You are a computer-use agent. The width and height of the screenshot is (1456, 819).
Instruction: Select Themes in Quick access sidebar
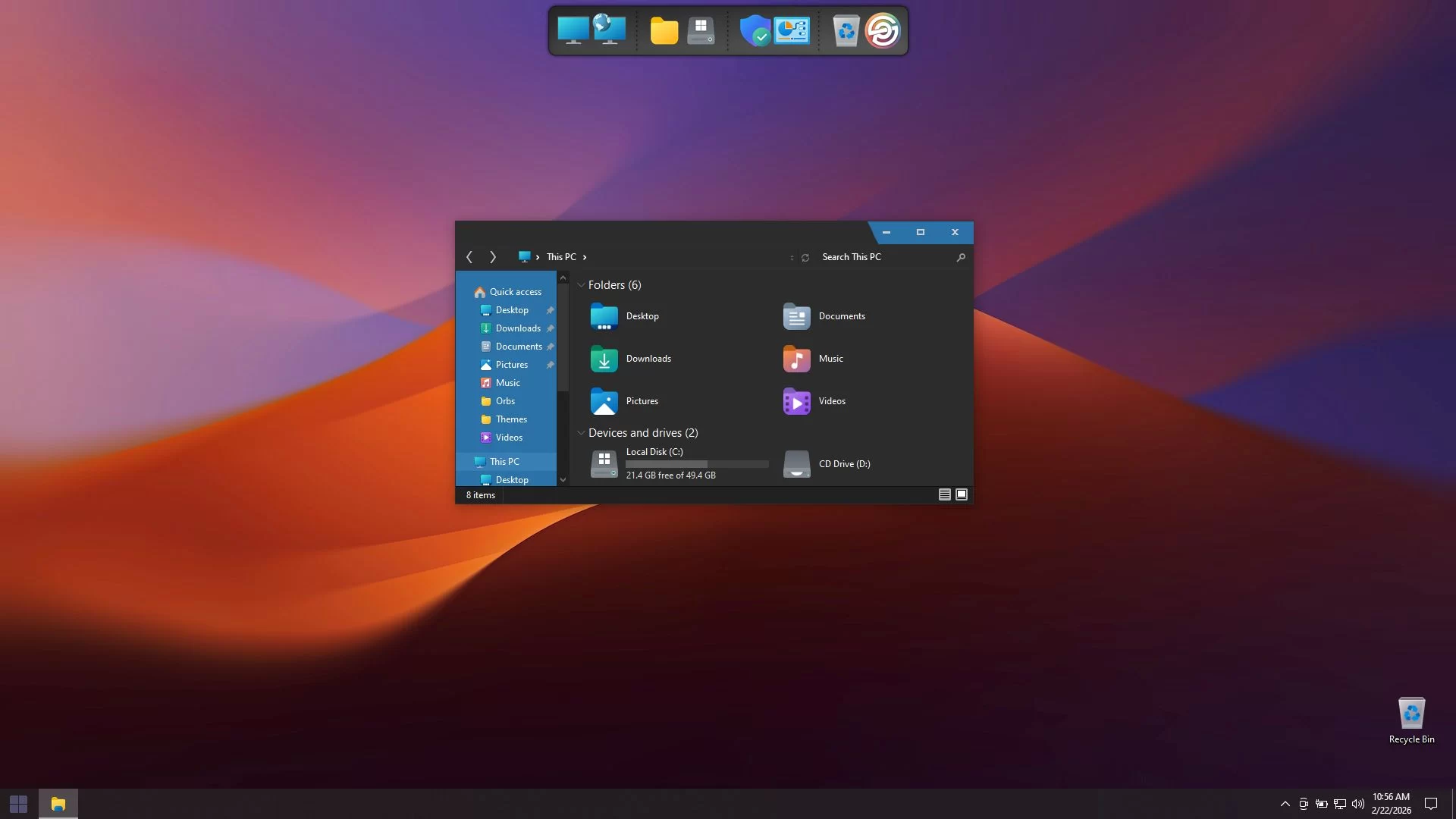coord(511,419)
